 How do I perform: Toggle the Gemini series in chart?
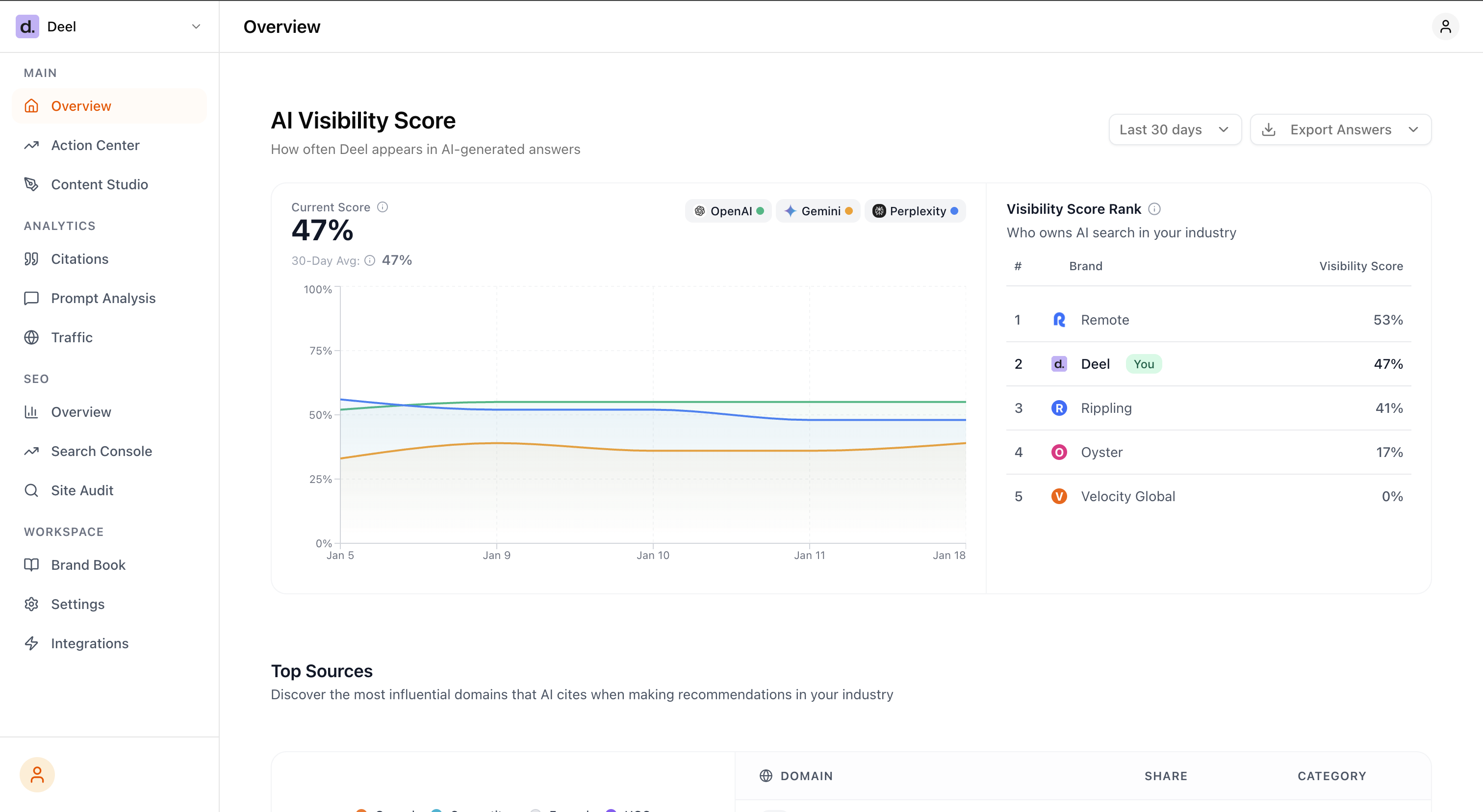click(818, 211)
